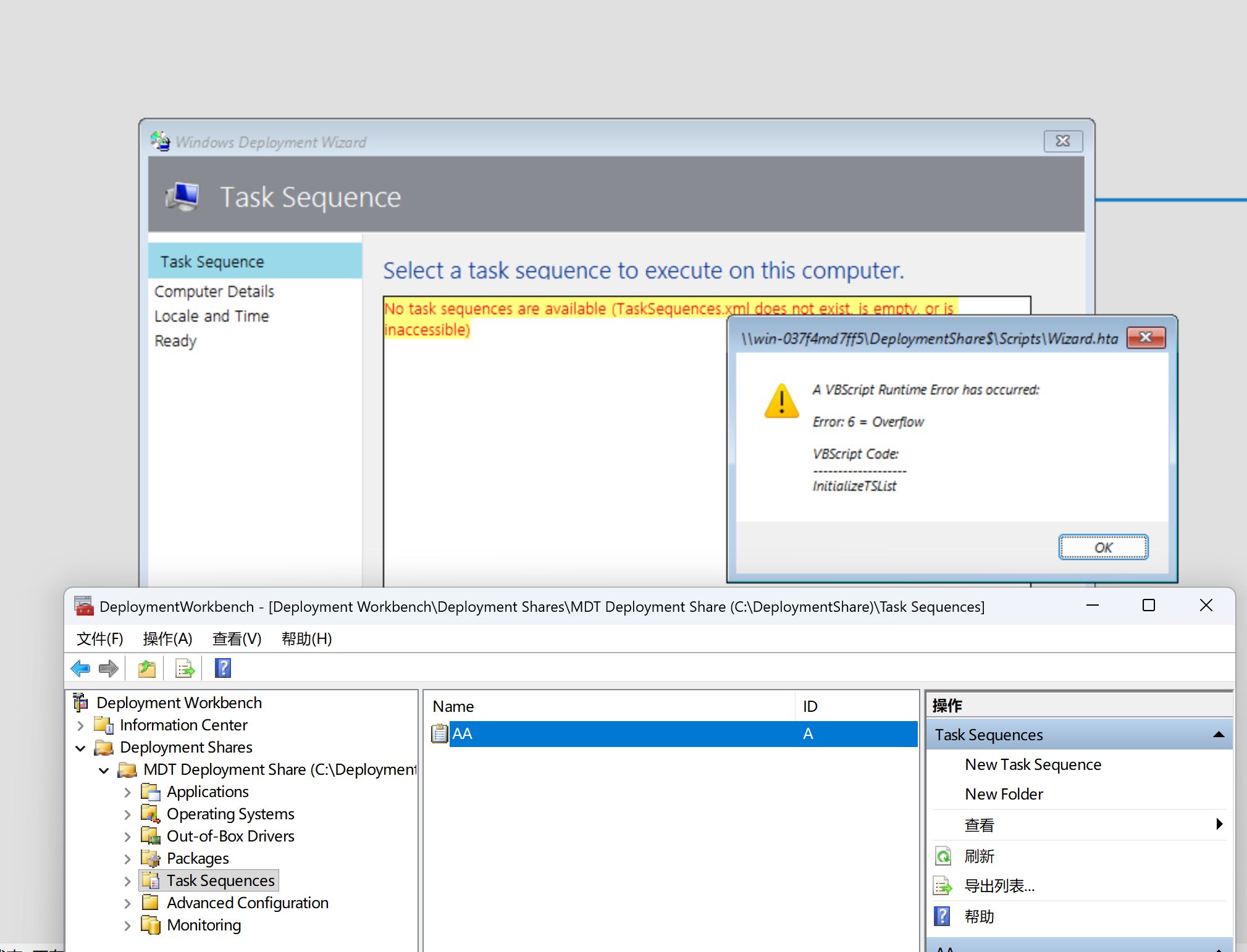Open the 文件(F) menu
Image resolution: width=1247 pixels, height=952 pixels.
pyautogui.click(x=99, y=638)
